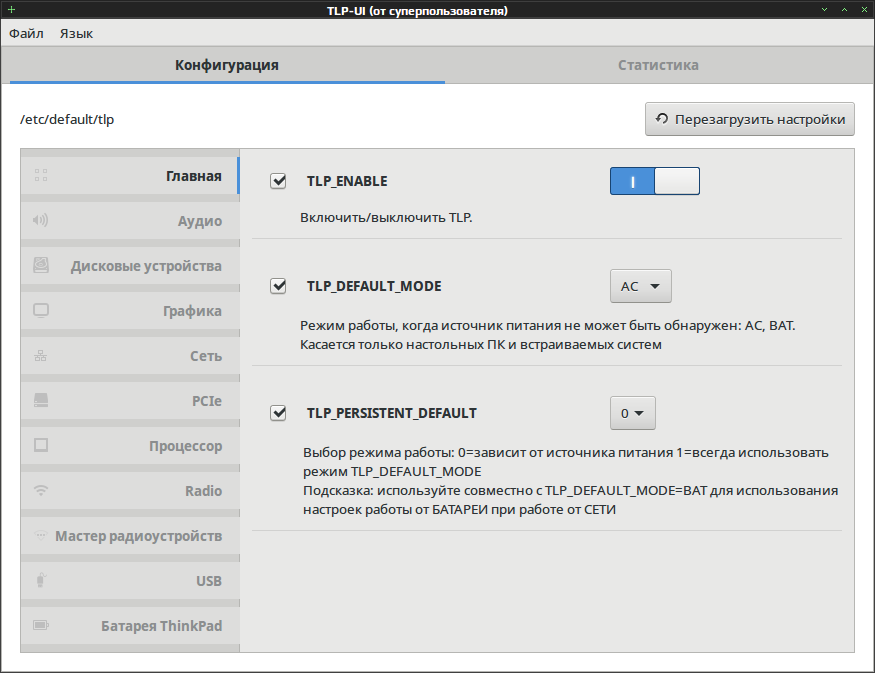
Task: Open the Сеть settings category
Action: tap(130, 356)
